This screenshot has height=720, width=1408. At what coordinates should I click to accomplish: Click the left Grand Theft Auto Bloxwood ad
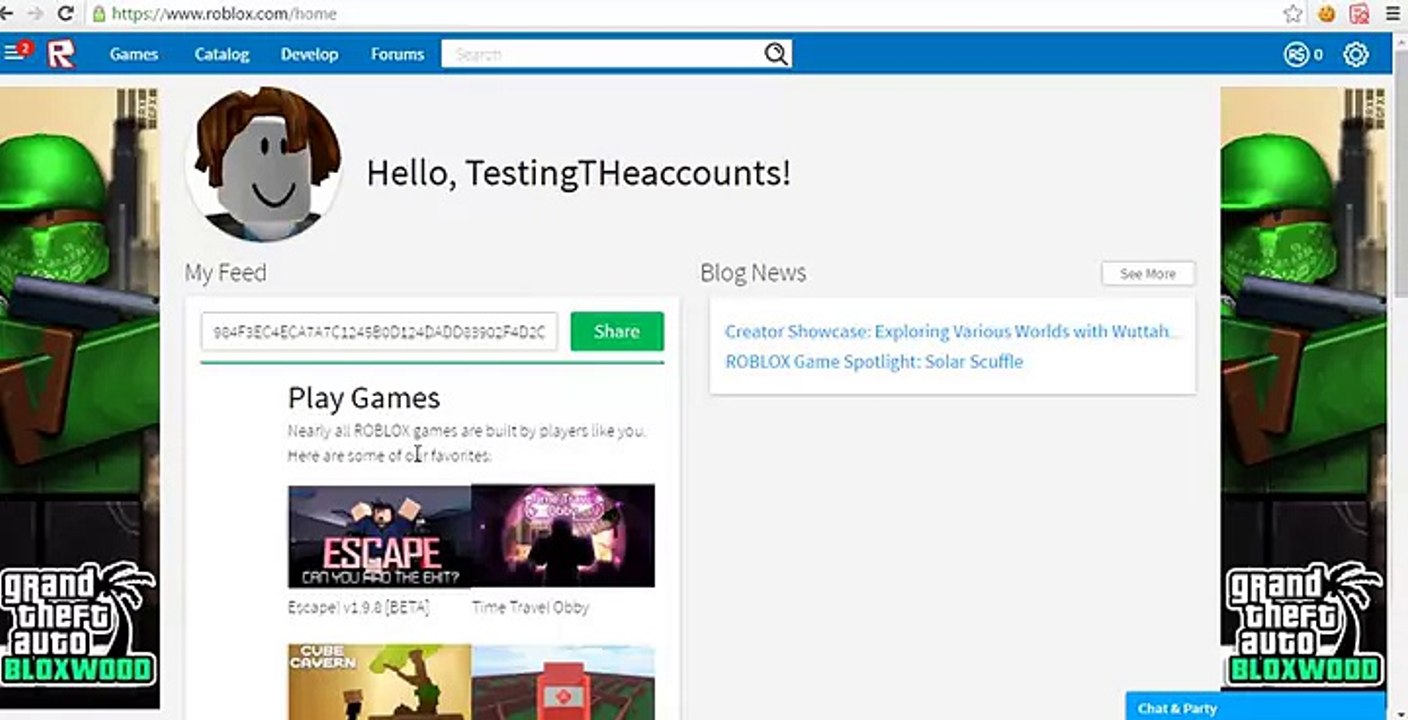tap(80, 398)
